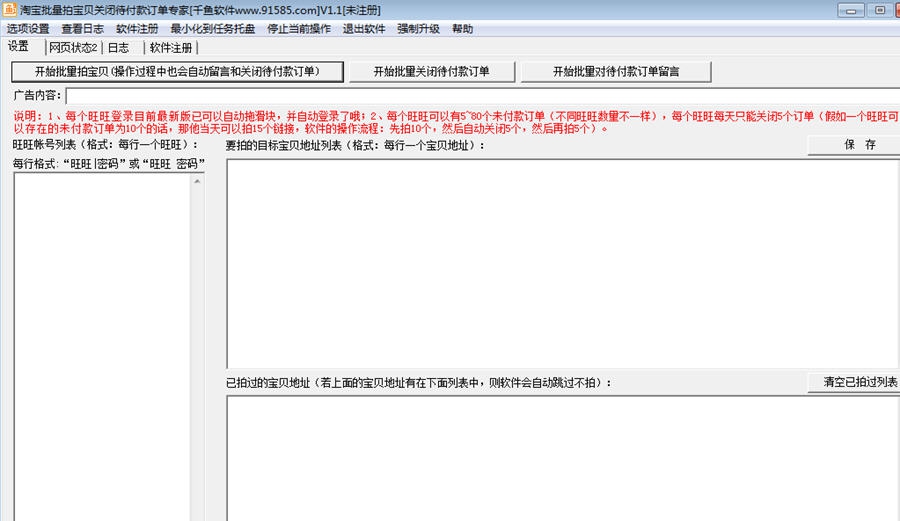Click the 要拍的目标宝贝地址列表 label

pos(355,146)
